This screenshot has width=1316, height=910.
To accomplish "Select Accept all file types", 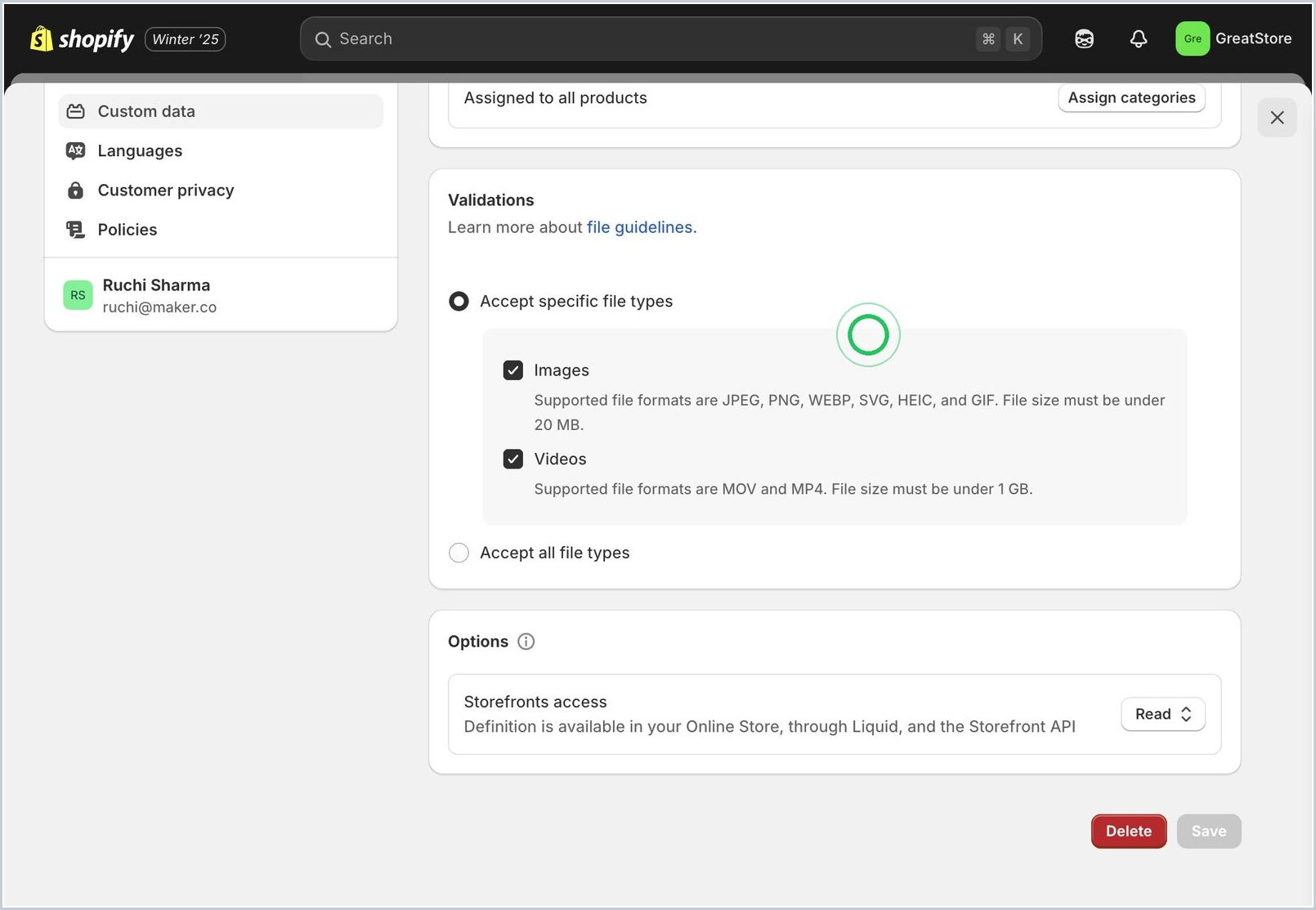I will (x=459, y=553).
